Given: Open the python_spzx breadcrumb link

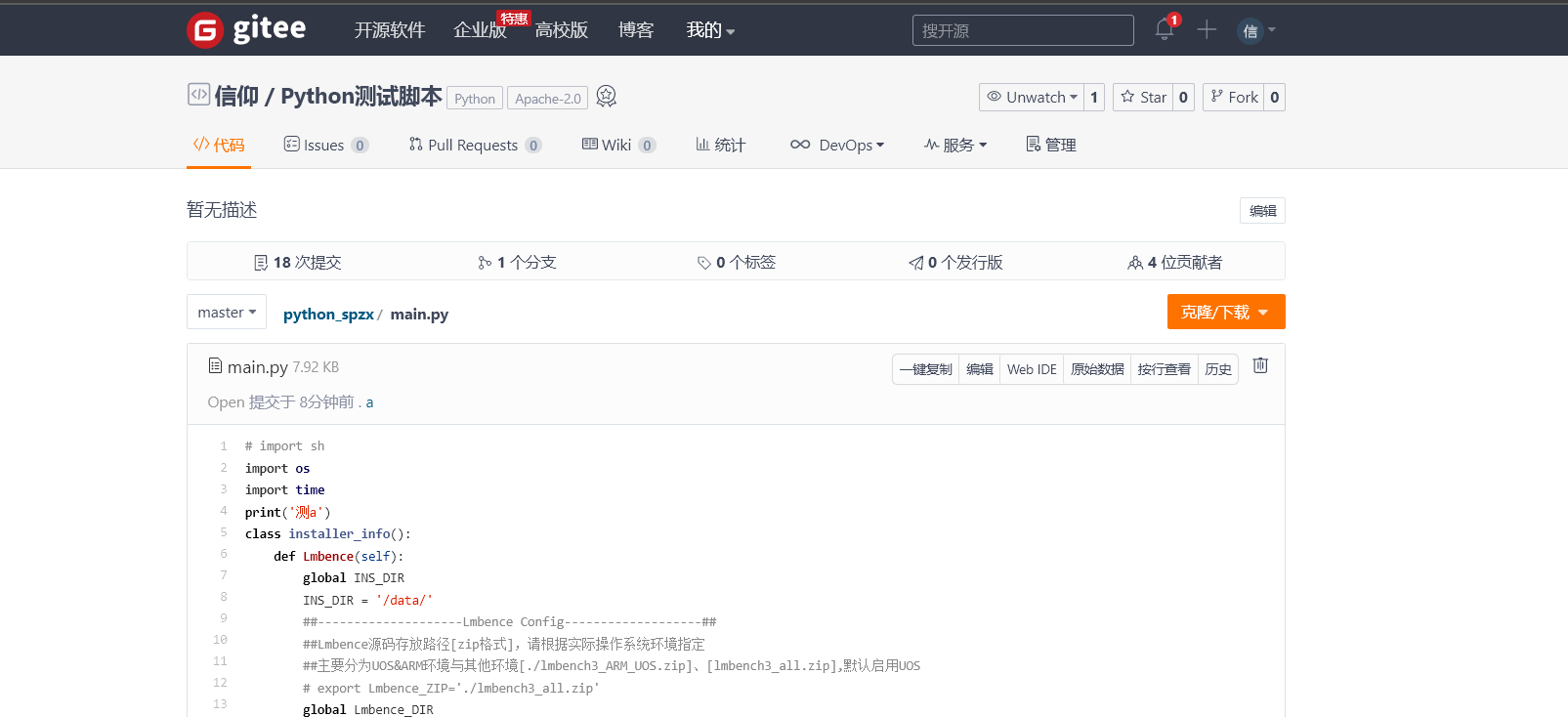Looking at the screenshot, I should pos(328,315).
